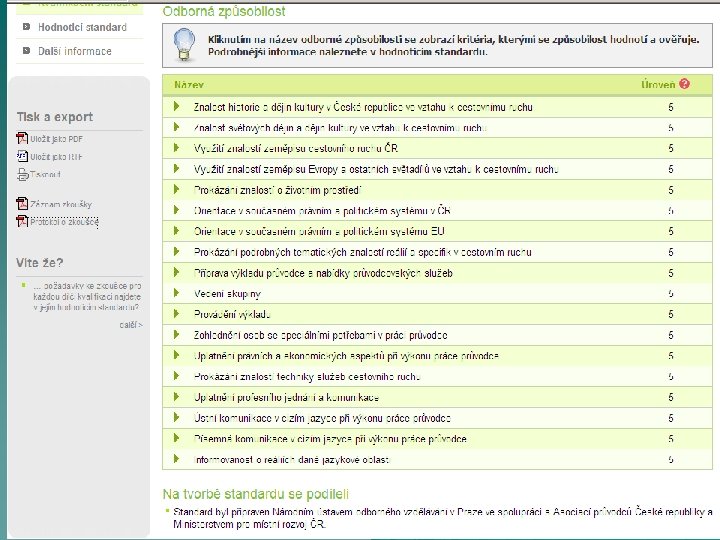720x540 pixels.
Task: Expand Příprava výkladu průvodce row
Action: point(177,272)
